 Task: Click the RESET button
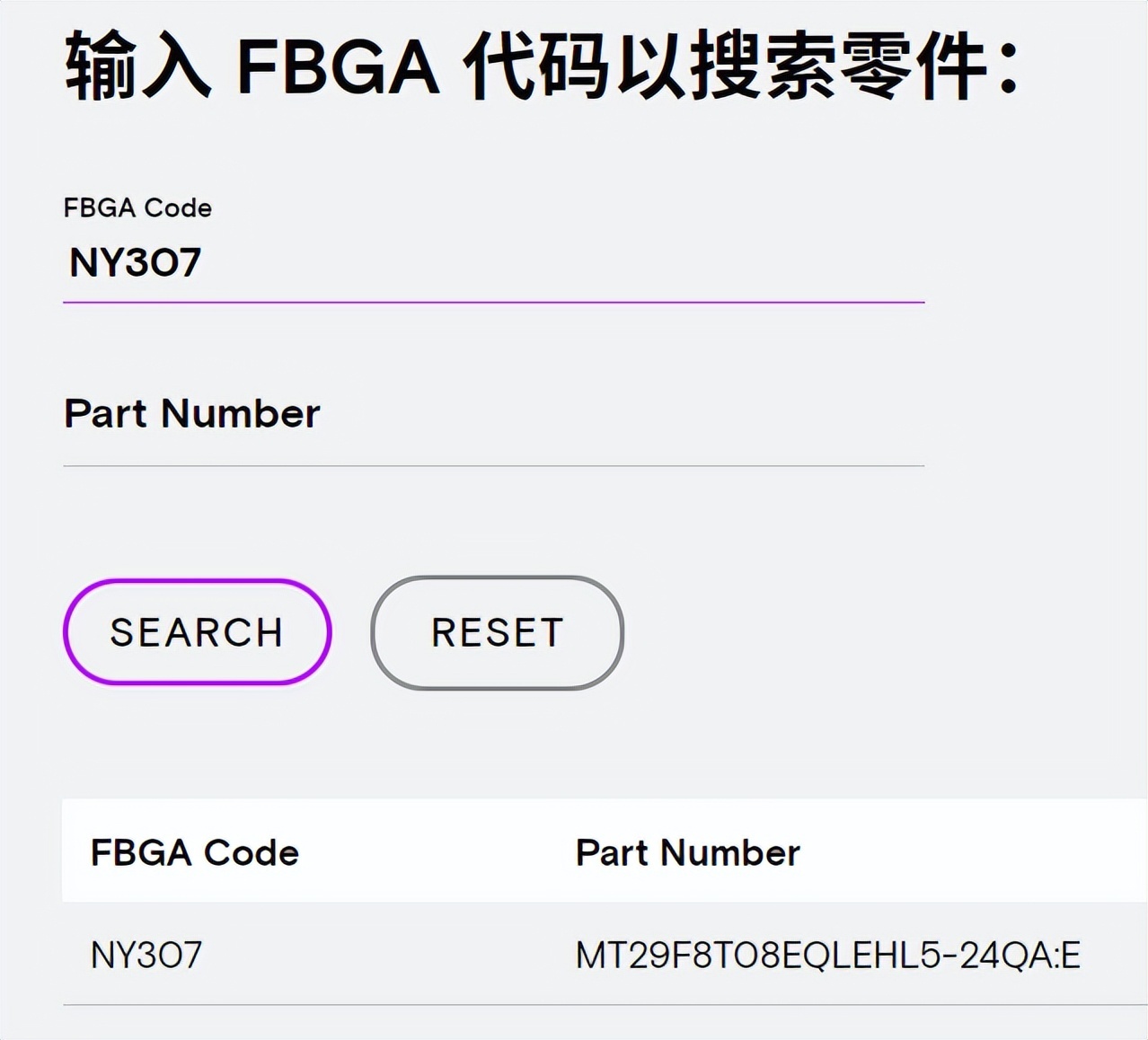(497, 632)
